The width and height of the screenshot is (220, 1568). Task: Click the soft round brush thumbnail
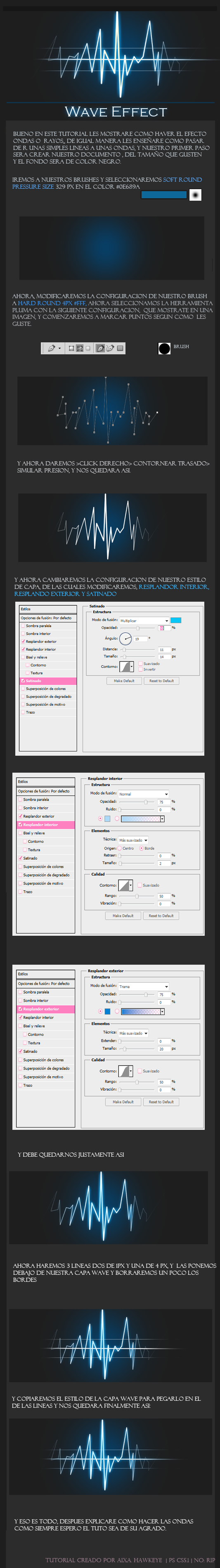pyautogui.click(x=195, y=195)
